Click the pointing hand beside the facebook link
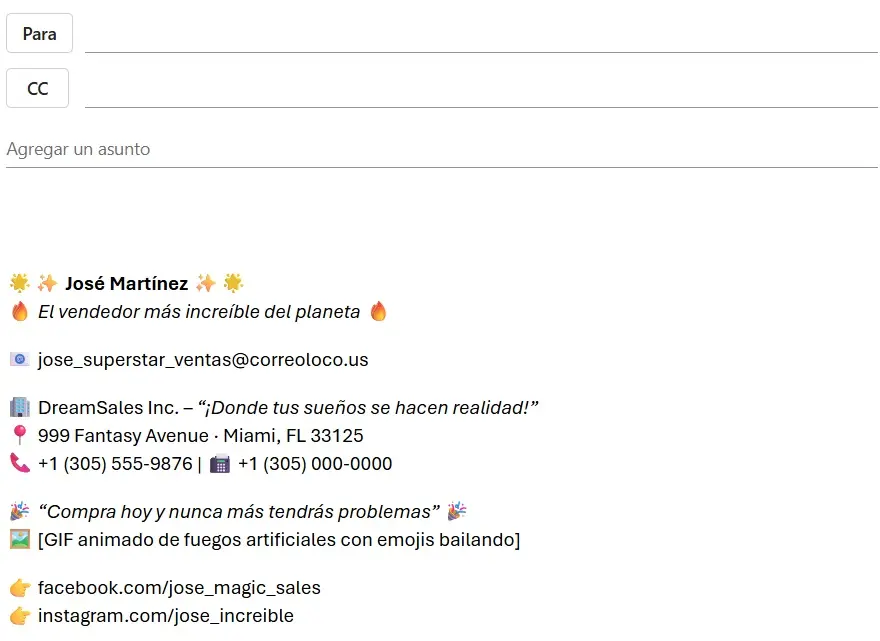The height and width of the screenshot is (641, 880). (19, 587)
